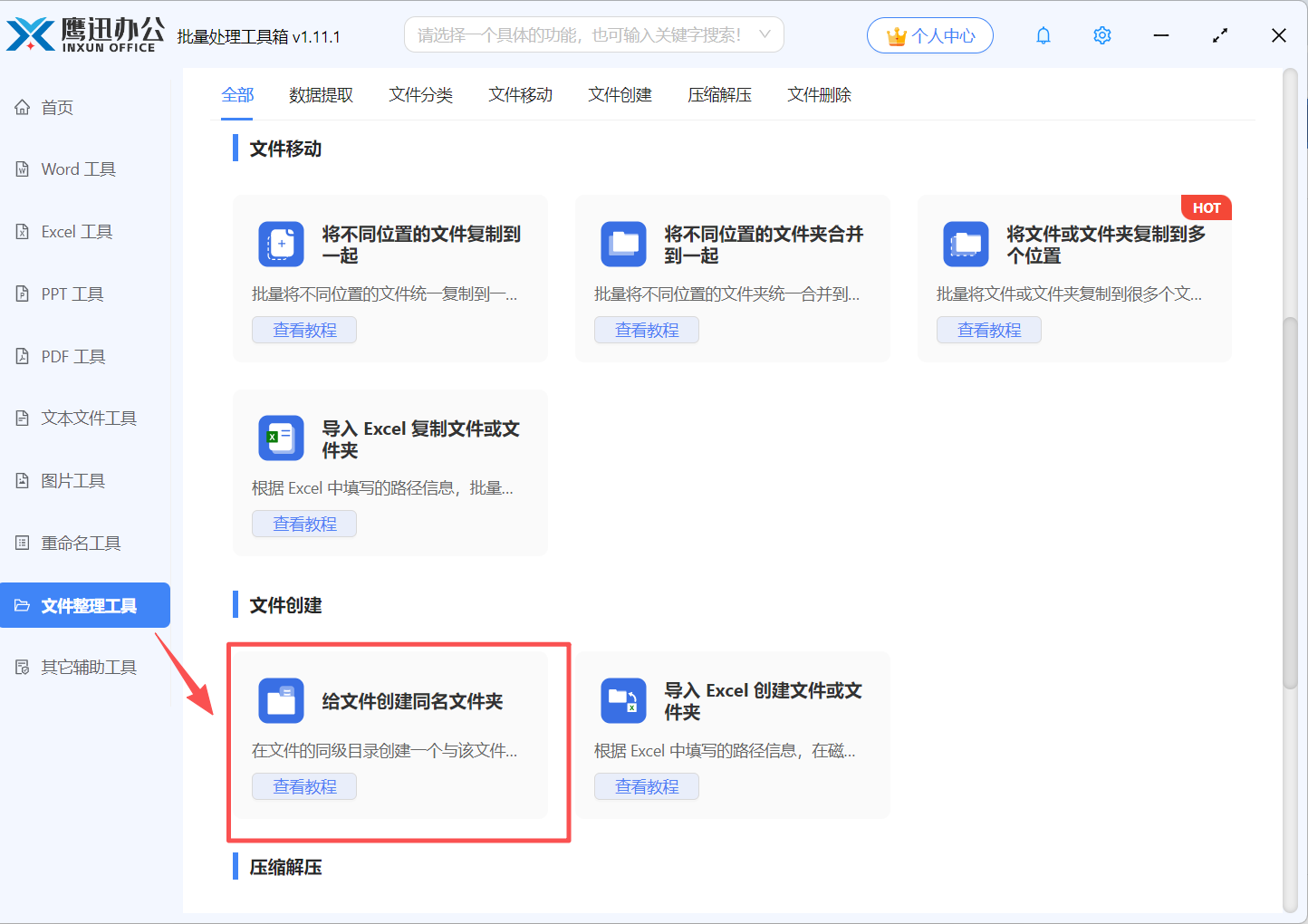1308x924 pixels.
Task: Expand the function search dropdown arrow
Action: 765,35
